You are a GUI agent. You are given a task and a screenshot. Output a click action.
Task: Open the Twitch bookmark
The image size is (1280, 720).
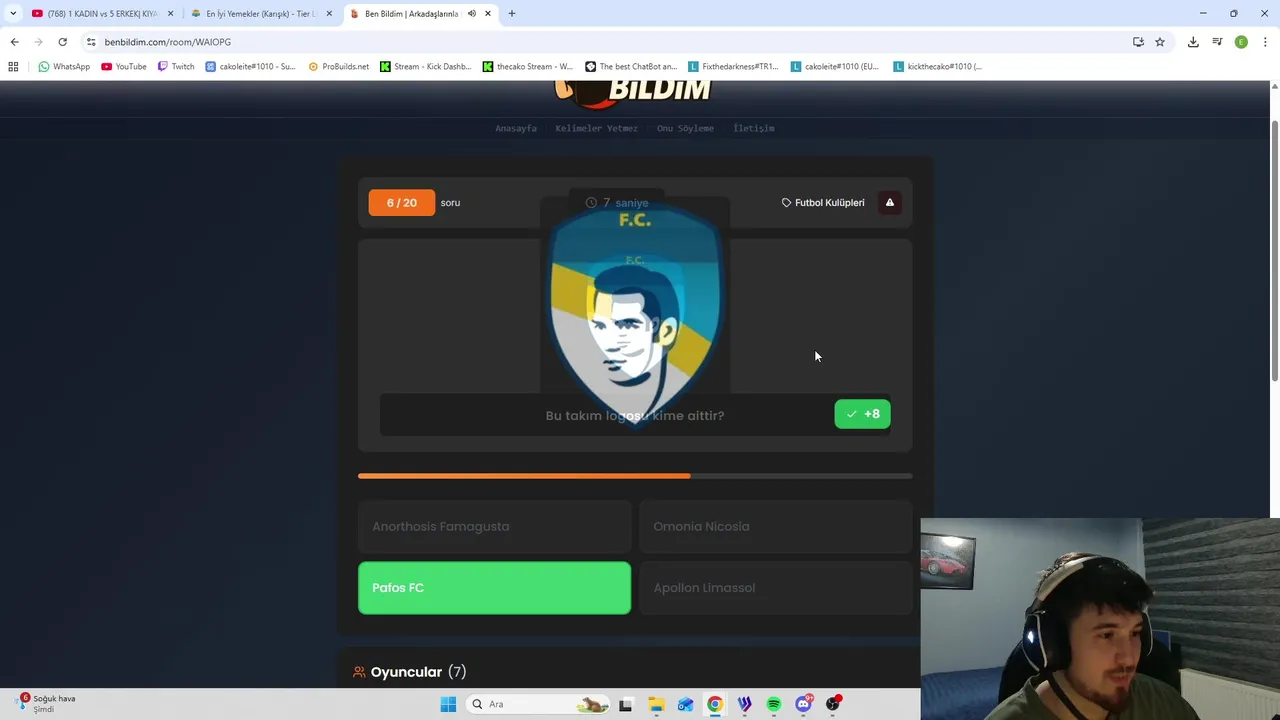tap(176, 67)
